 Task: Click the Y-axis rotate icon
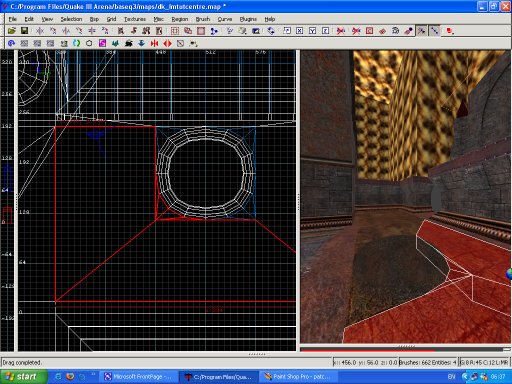pos(79,31)
